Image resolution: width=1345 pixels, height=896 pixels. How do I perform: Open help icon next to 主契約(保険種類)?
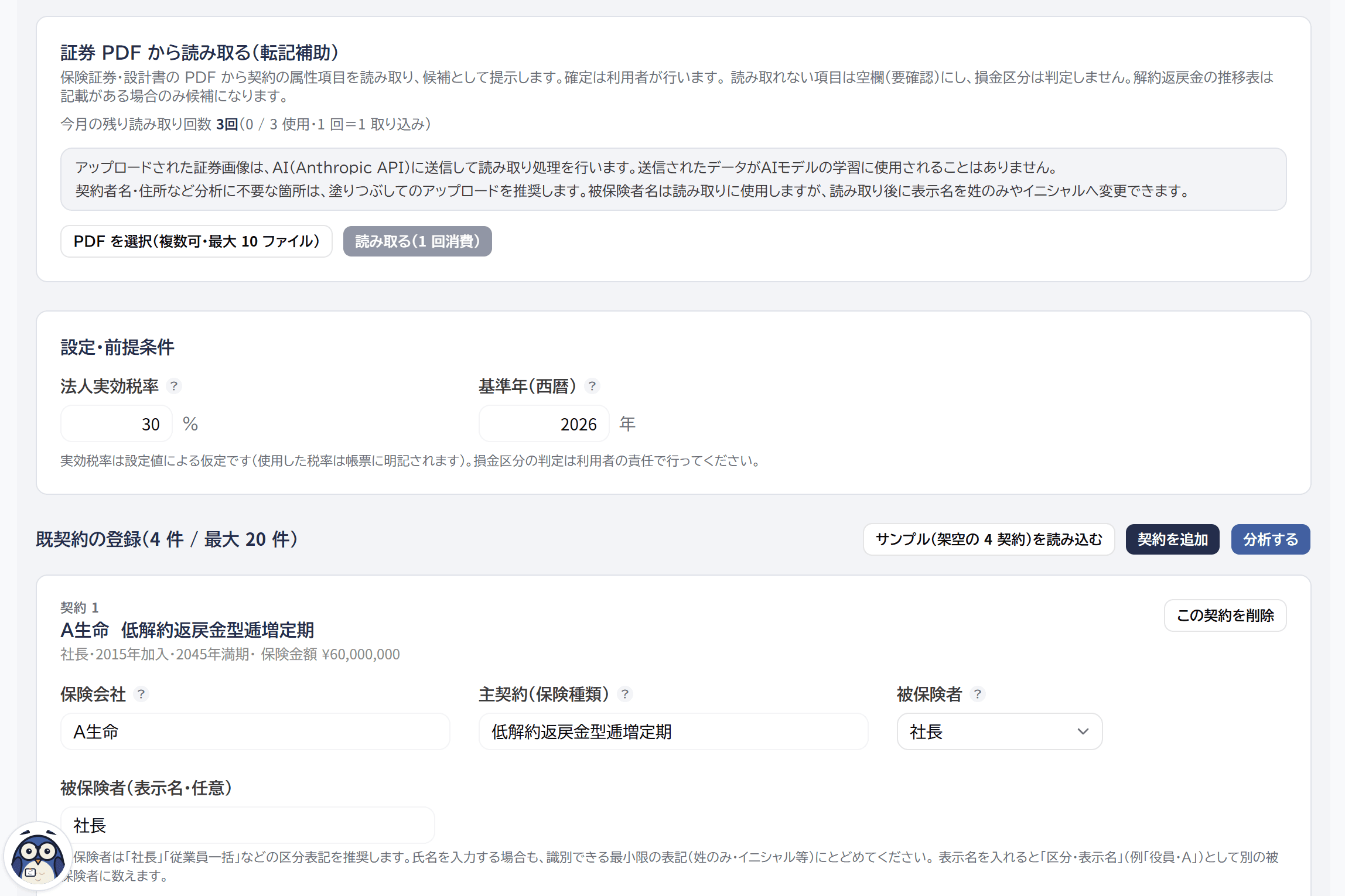coord(625,695)
